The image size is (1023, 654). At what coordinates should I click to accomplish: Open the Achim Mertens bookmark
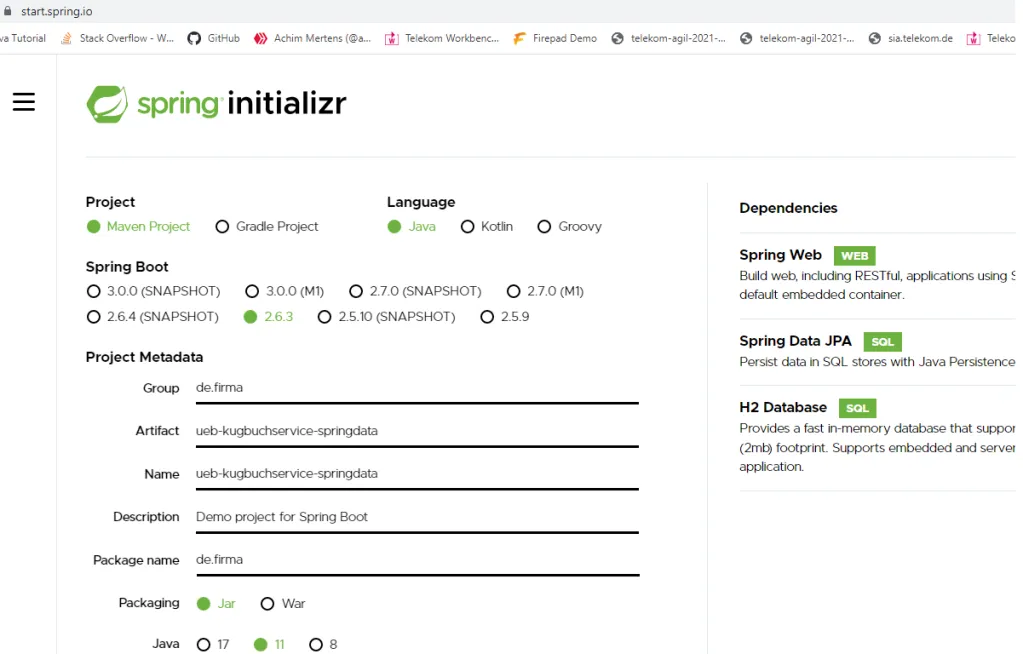coord(313,39)
